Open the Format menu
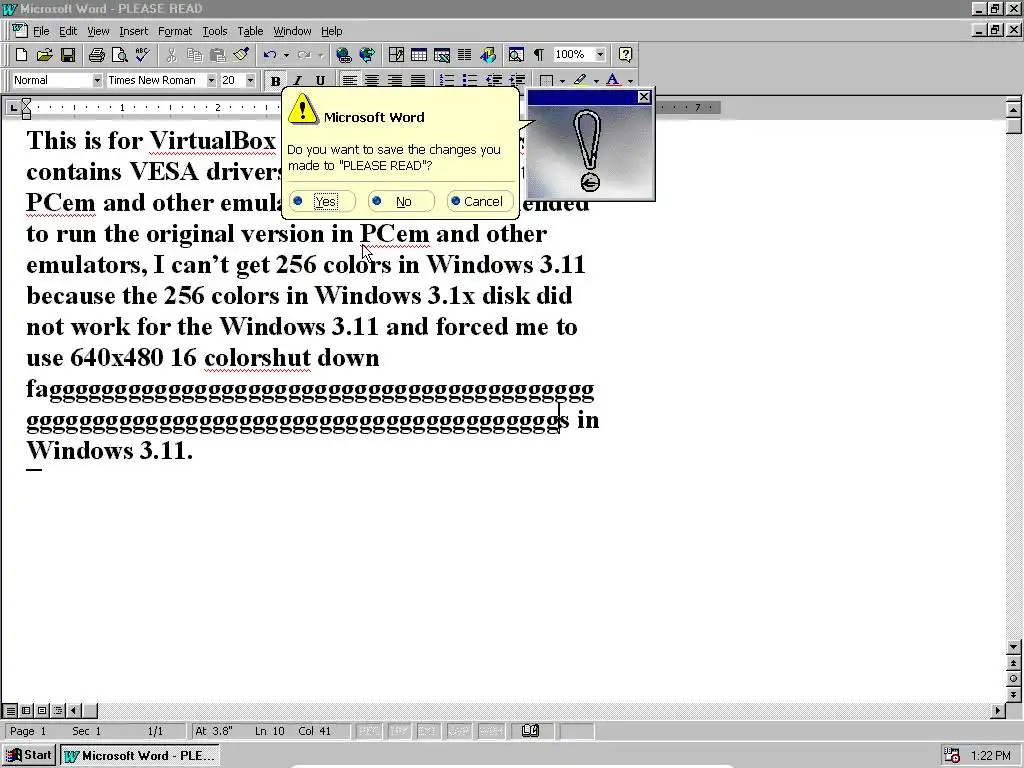The width and height of the screenshot is (1024, 768). 175,31
